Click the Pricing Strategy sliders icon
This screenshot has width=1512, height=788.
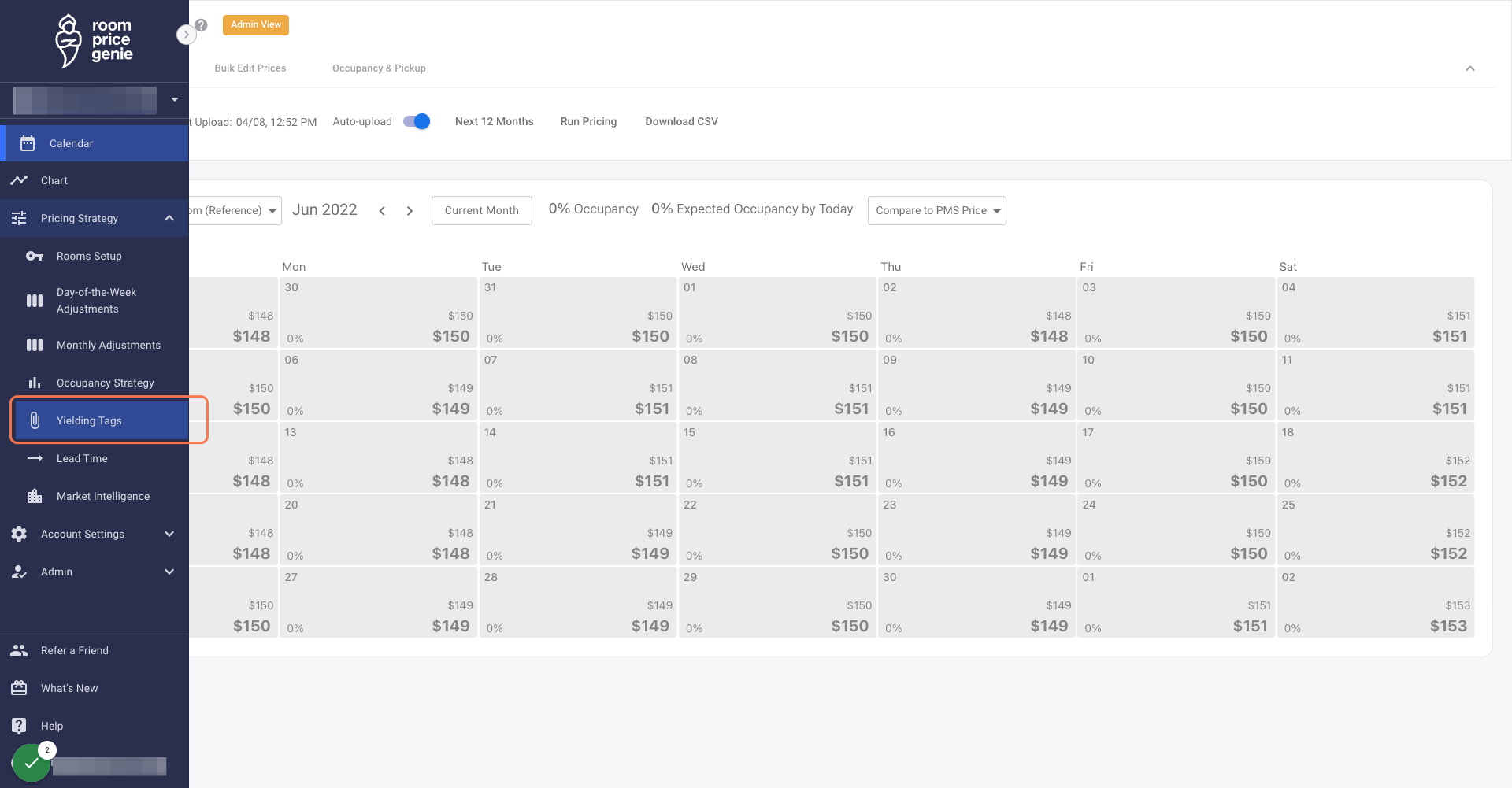19,218
